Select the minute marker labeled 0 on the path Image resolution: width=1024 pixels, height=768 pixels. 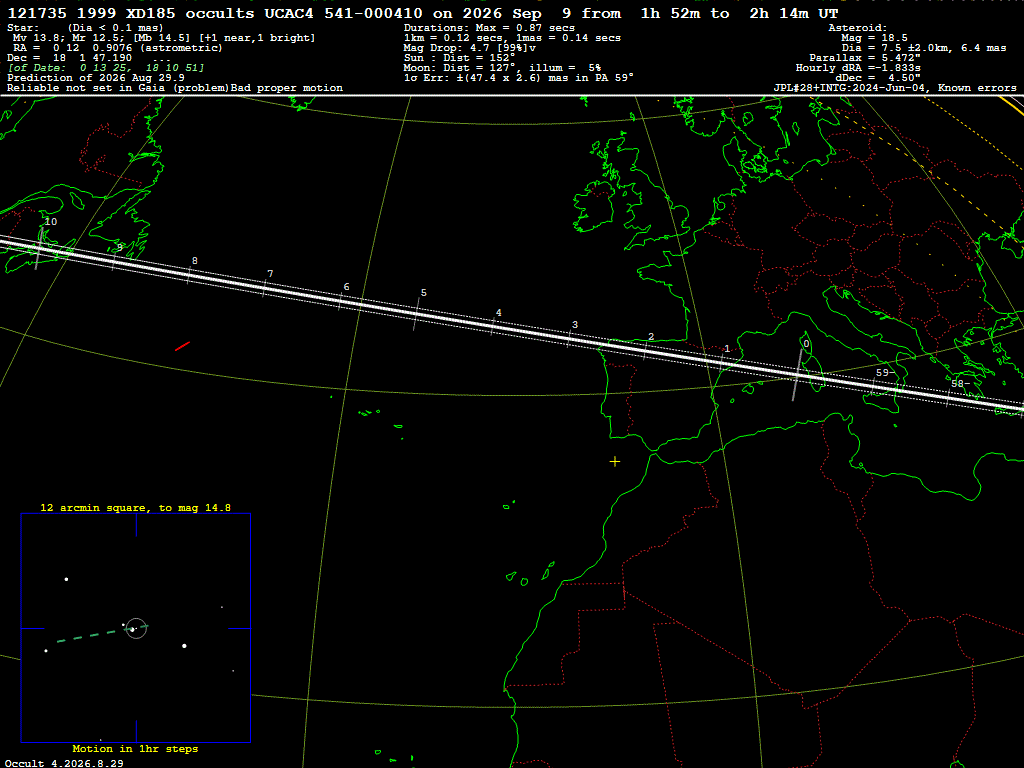[x=797, y=374]
